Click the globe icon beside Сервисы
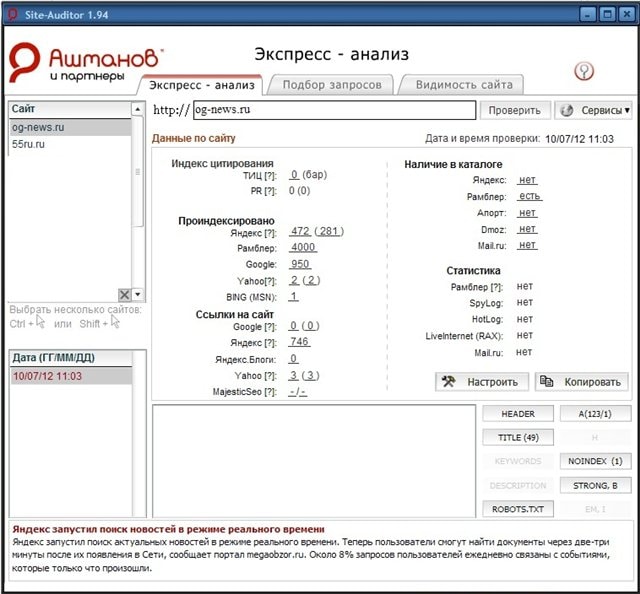 567,110
